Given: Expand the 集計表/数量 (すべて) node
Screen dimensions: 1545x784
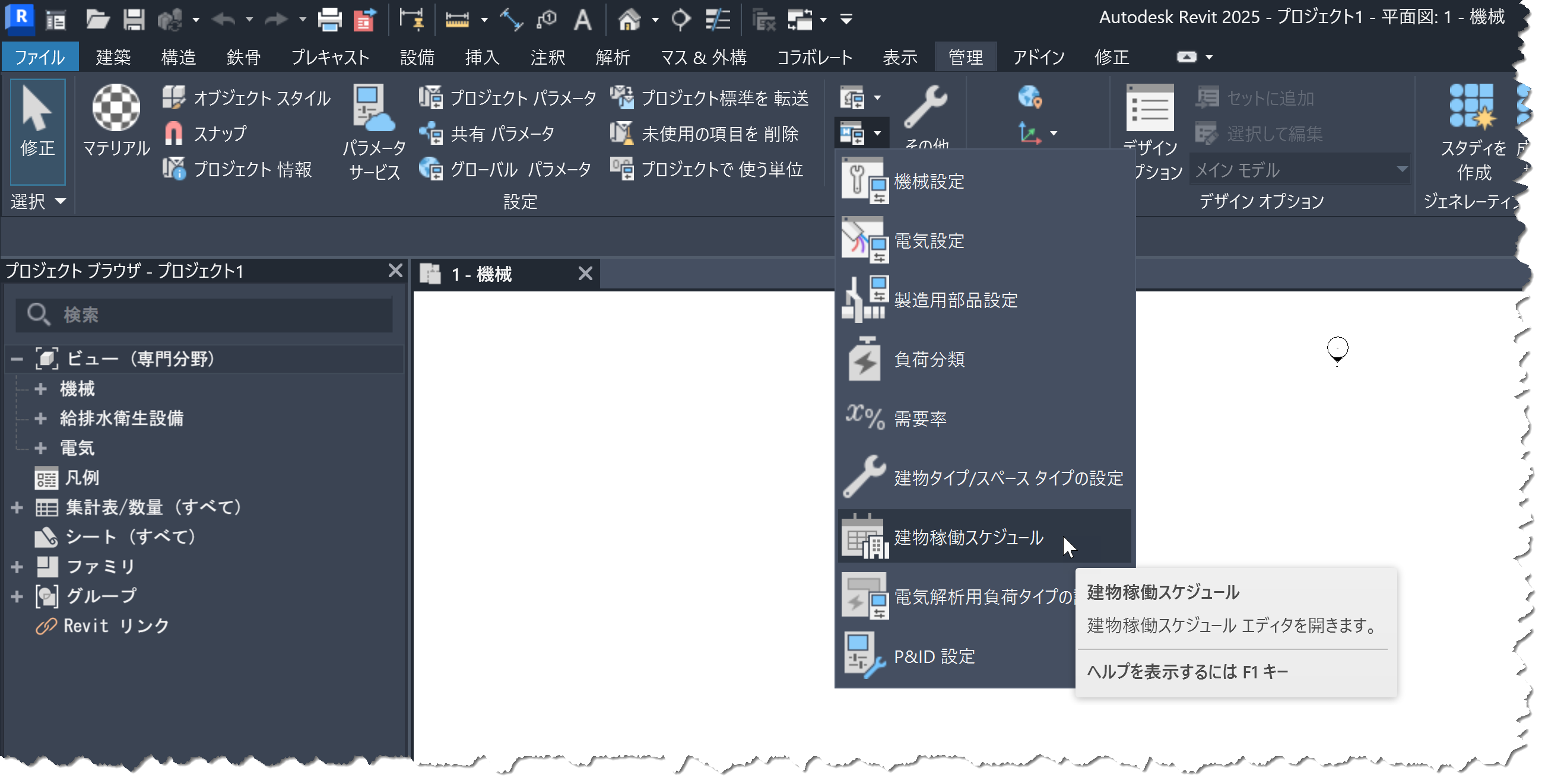Looking at the screenshot, I should click(x=17, y=507).
